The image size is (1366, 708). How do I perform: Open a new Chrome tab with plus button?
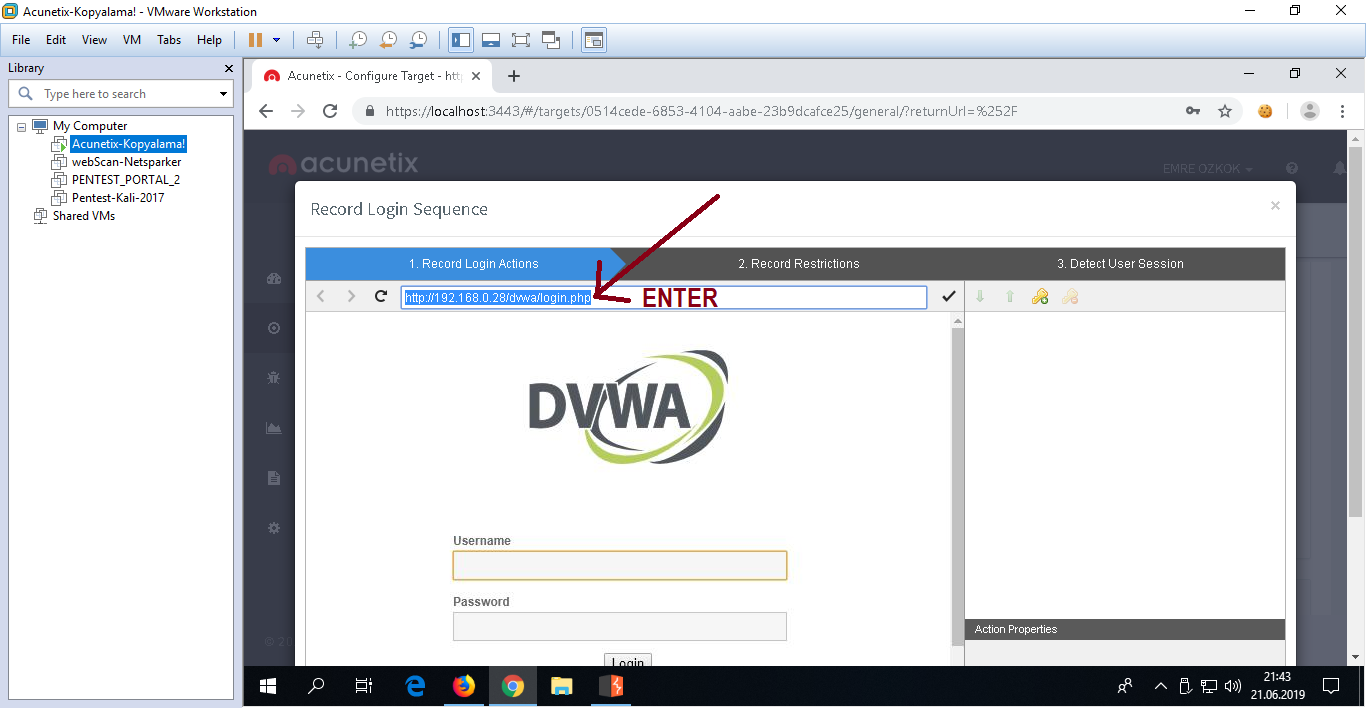pos(514,76)
